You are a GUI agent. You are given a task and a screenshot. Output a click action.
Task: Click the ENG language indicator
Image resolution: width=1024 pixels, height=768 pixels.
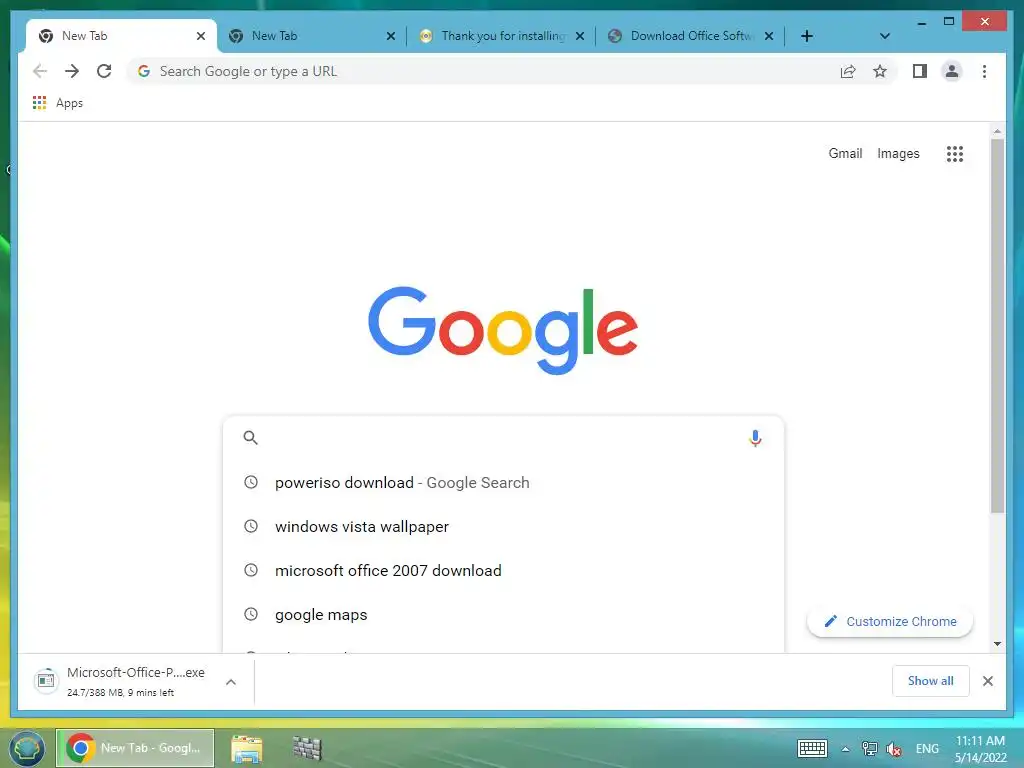(x=927, y=749)
